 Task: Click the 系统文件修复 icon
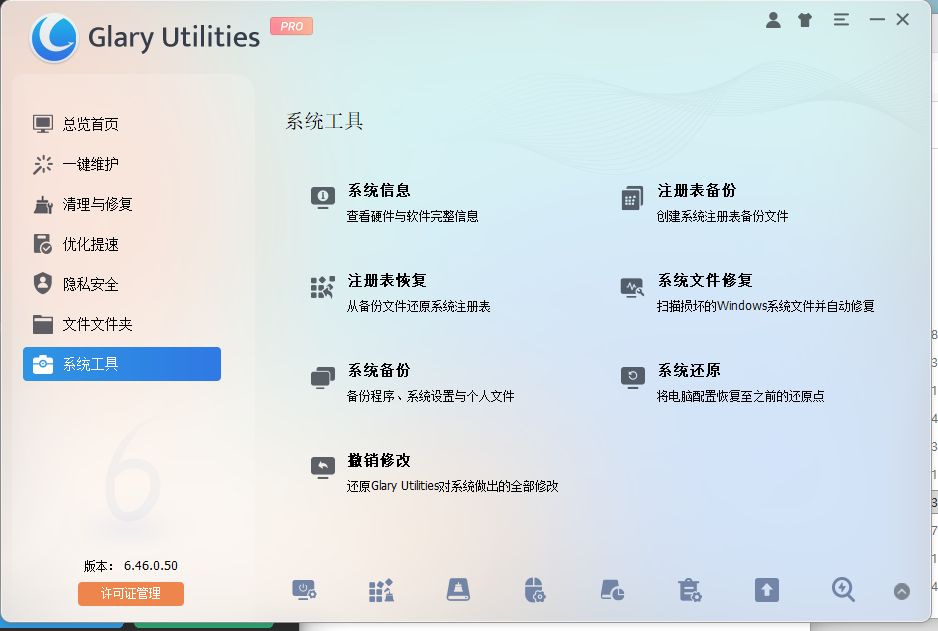(x=632, y=288)
